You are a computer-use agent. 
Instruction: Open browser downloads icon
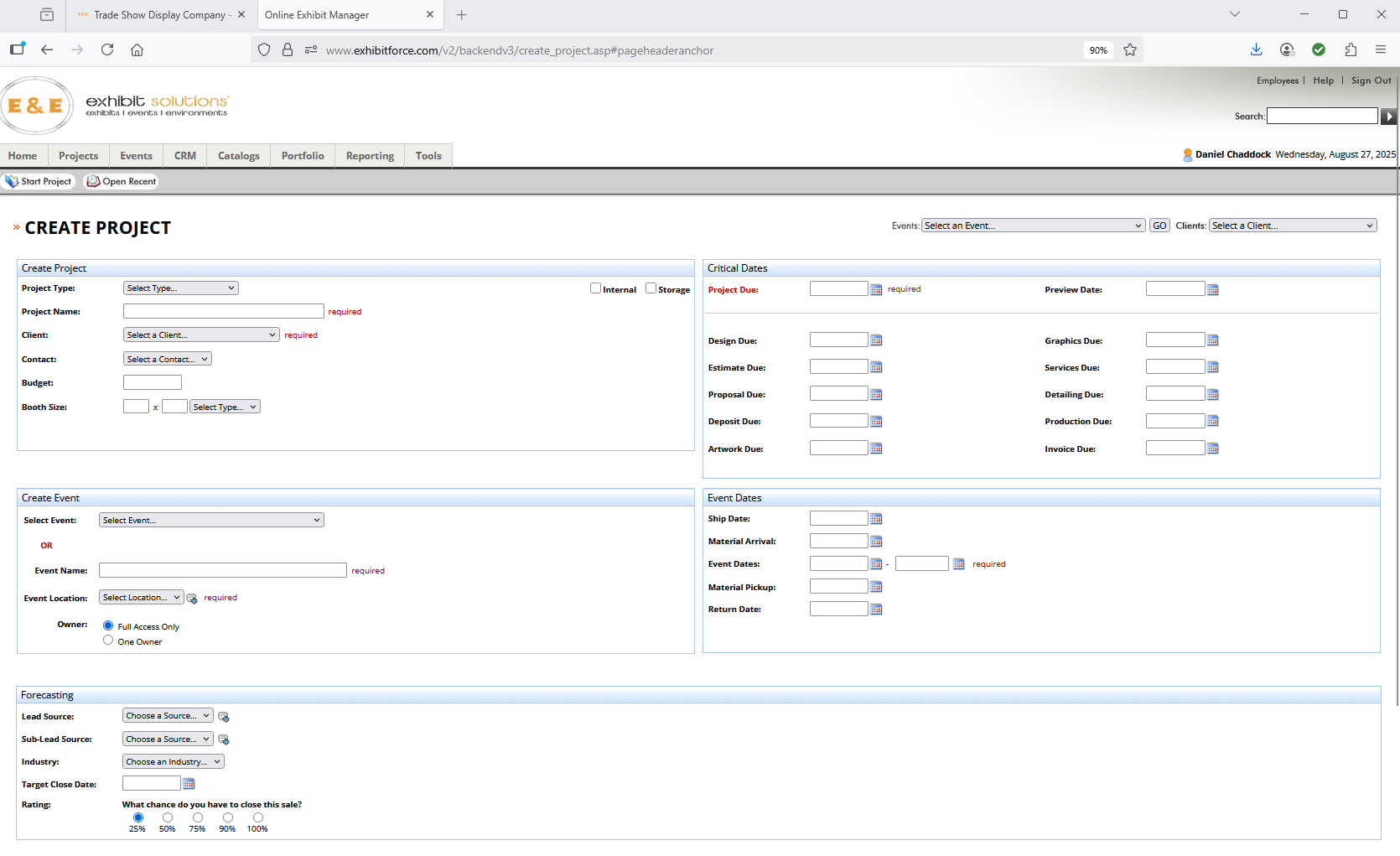pyautogui.click(x=1256, y=50)
